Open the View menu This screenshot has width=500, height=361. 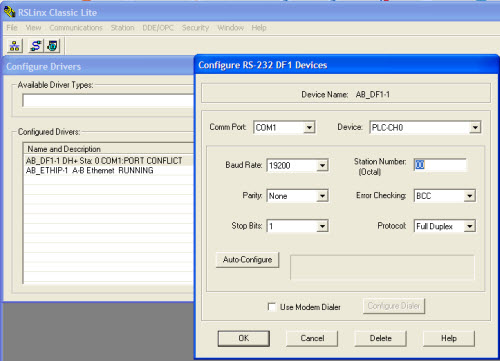33,28
